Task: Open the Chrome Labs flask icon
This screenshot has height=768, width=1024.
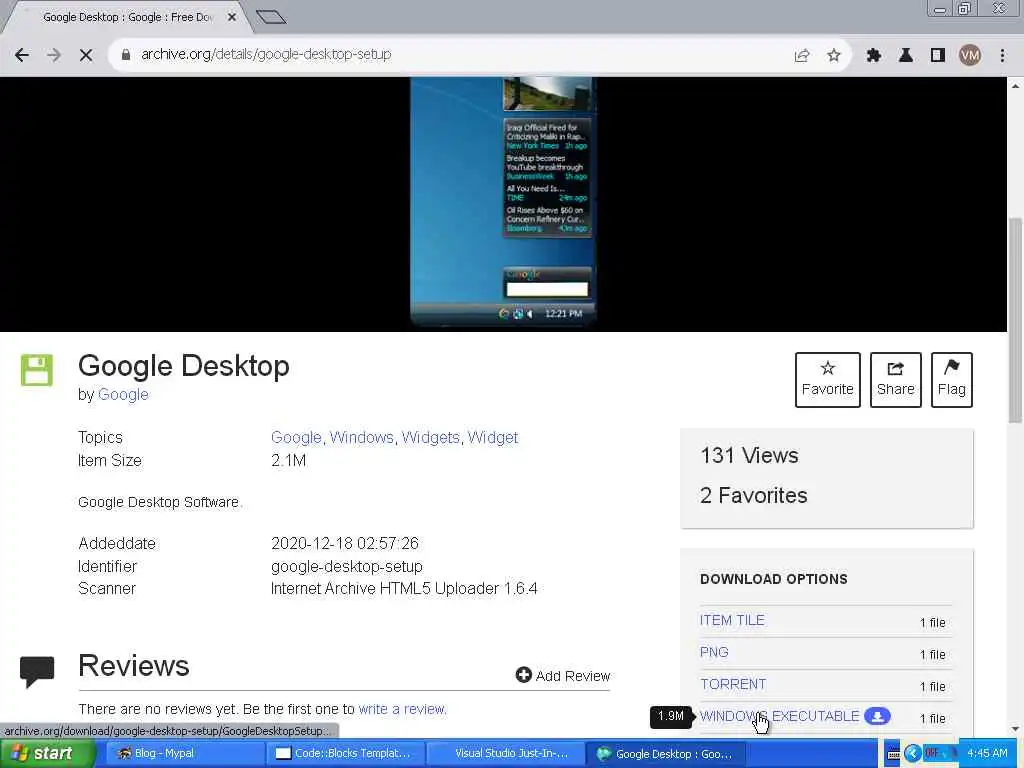Action: coord(905,56)
